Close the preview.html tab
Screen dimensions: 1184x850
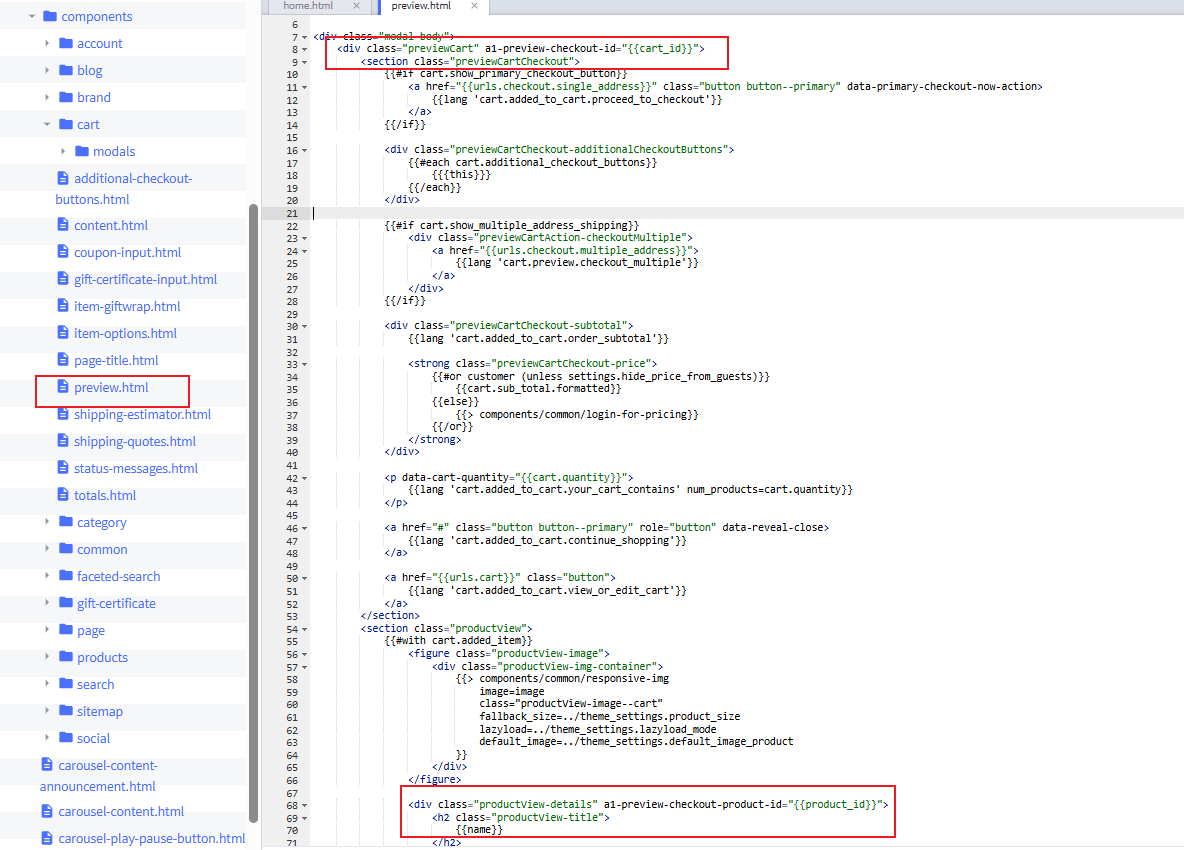(x=474, y=6)
